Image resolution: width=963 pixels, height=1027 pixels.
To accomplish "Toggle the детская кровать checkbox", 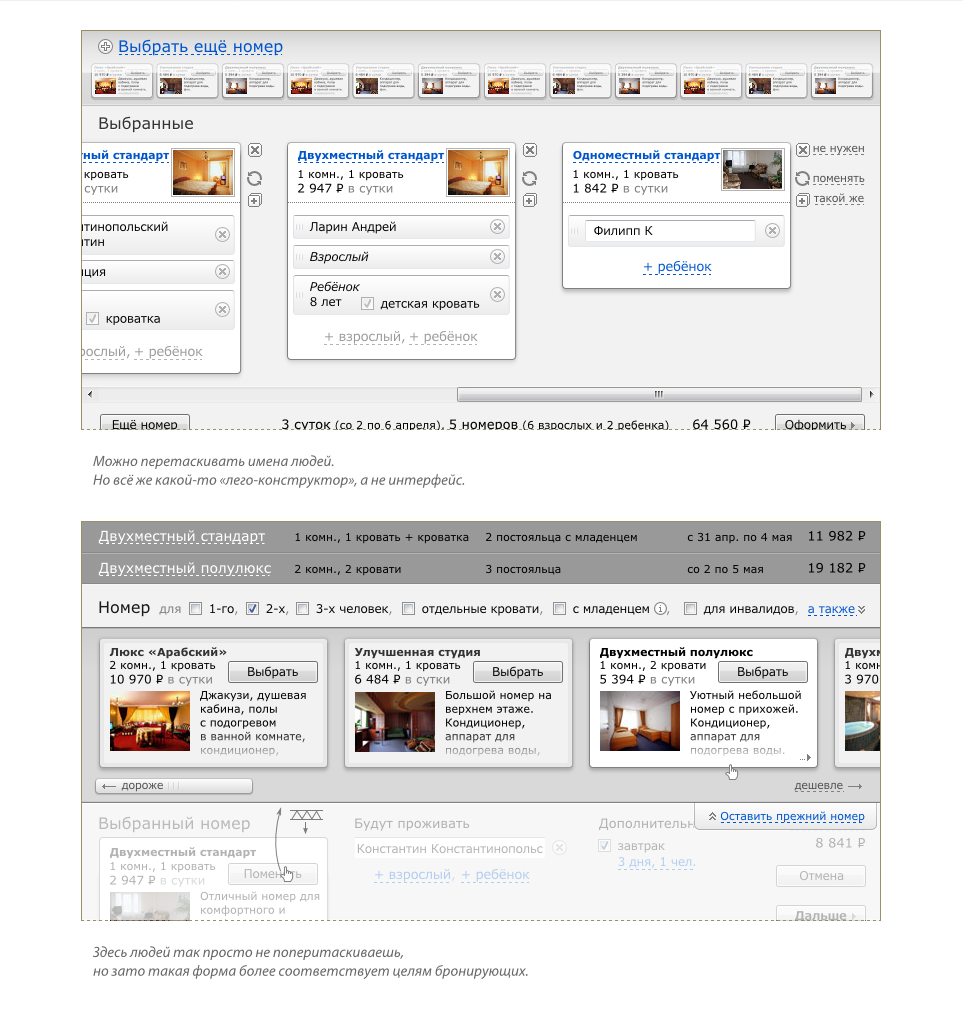I will 367,303.
